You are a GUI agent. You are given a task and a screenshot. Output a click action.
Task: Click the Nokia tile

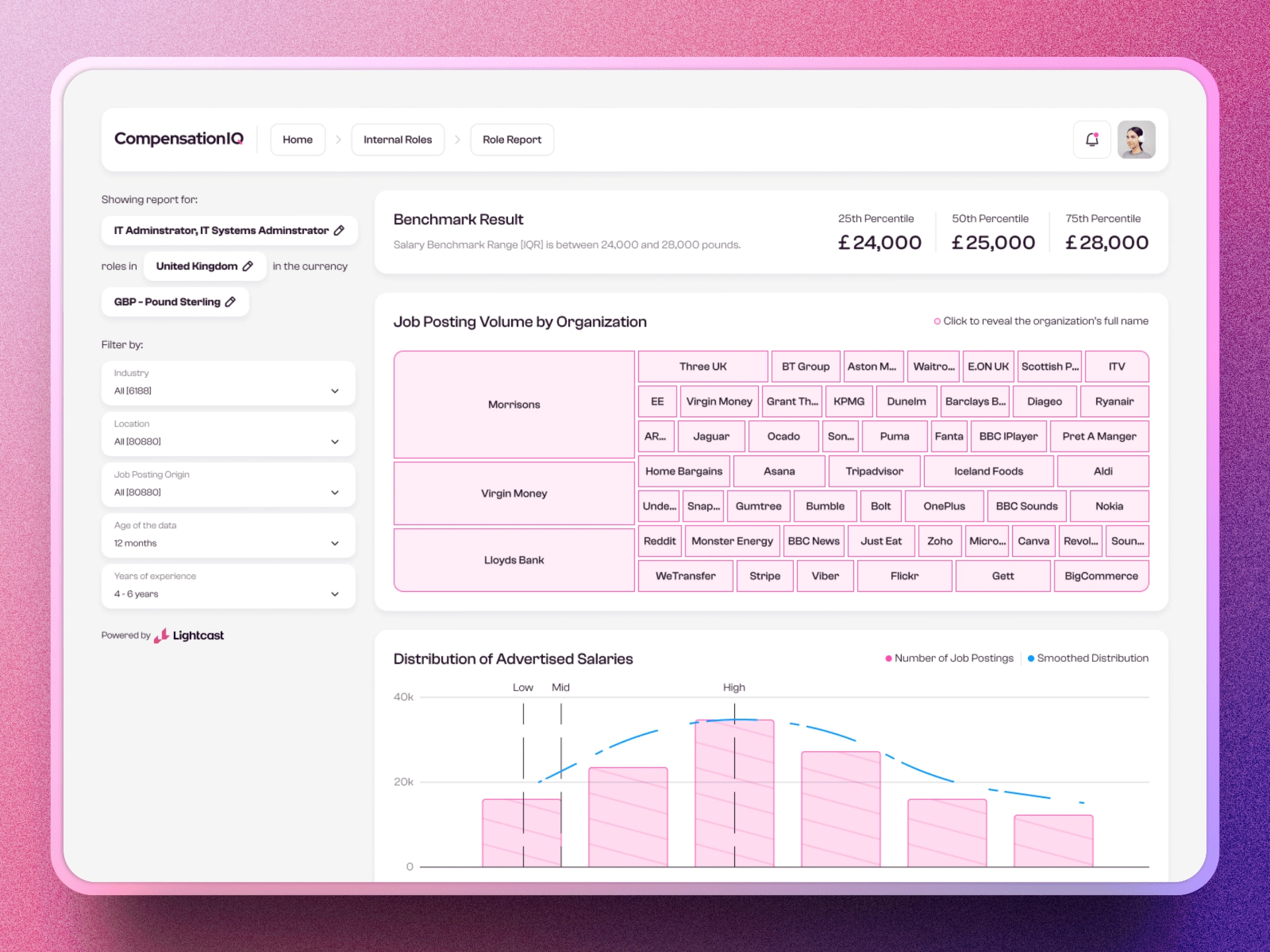point(1109,506)
